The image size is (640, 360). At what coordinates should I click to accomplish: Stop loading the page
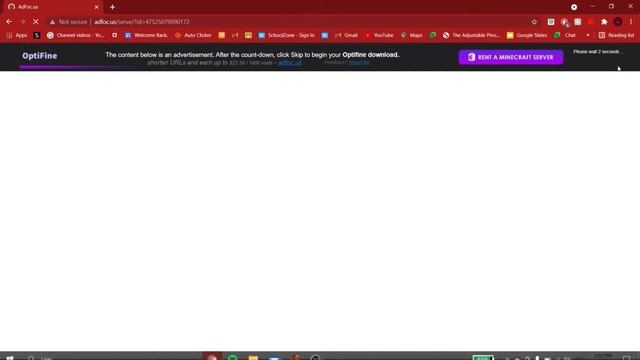point(36,22)
